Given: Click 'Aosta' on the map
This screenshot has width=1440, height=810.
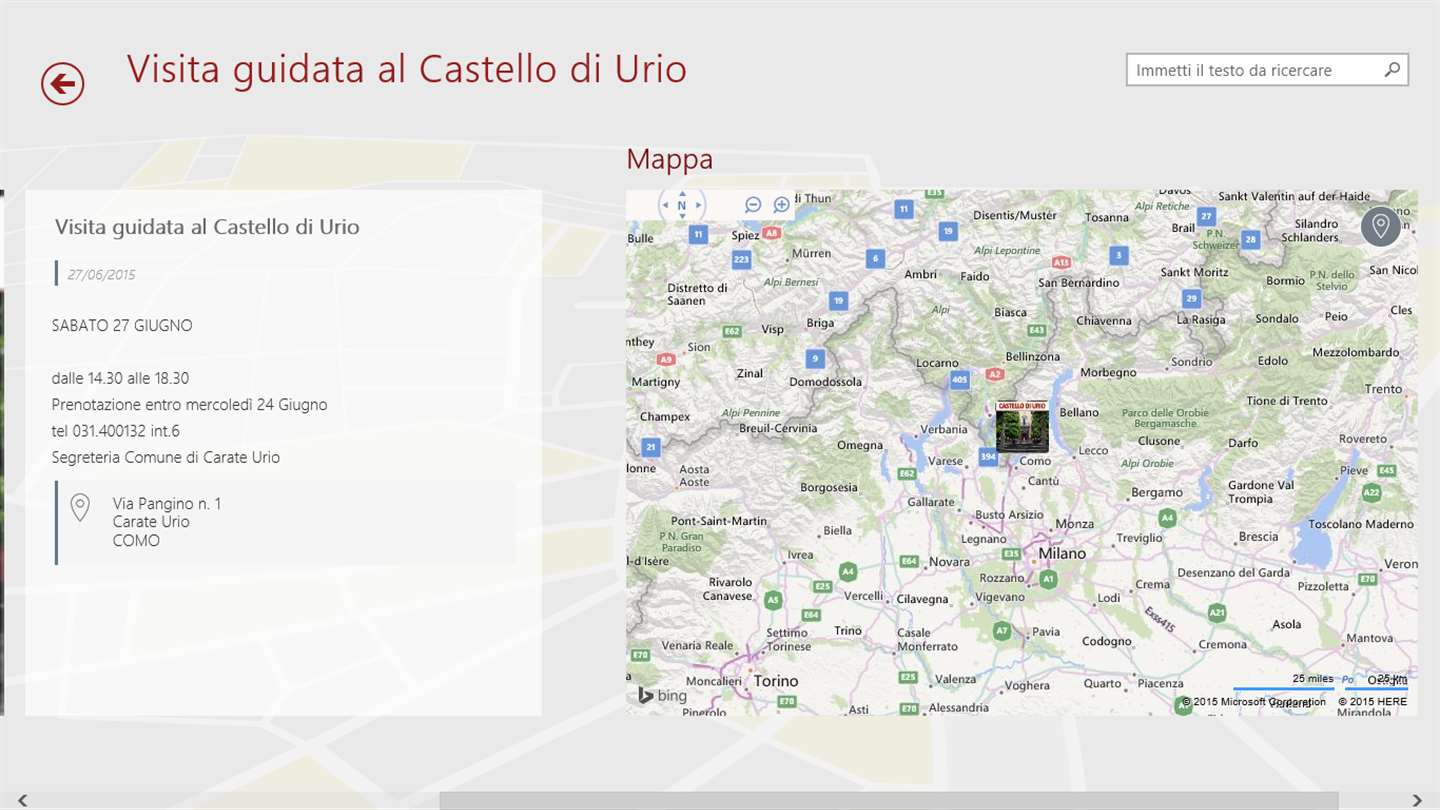Looking at the screenshot, I should tap(694, 469).
